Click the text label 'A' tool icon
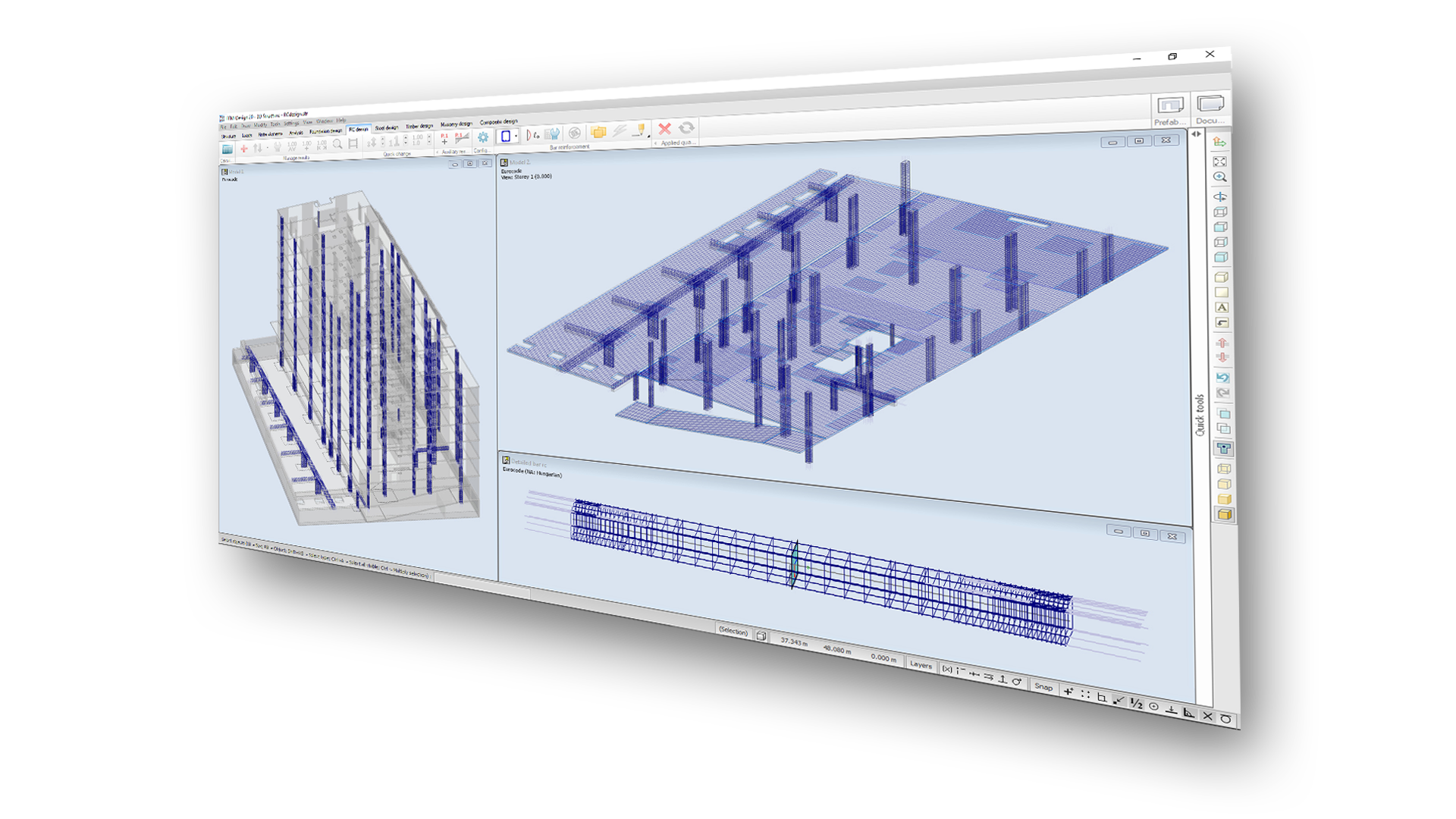Image resolution: width=1456 pixels, height=819 pixels. [1221, 308]
